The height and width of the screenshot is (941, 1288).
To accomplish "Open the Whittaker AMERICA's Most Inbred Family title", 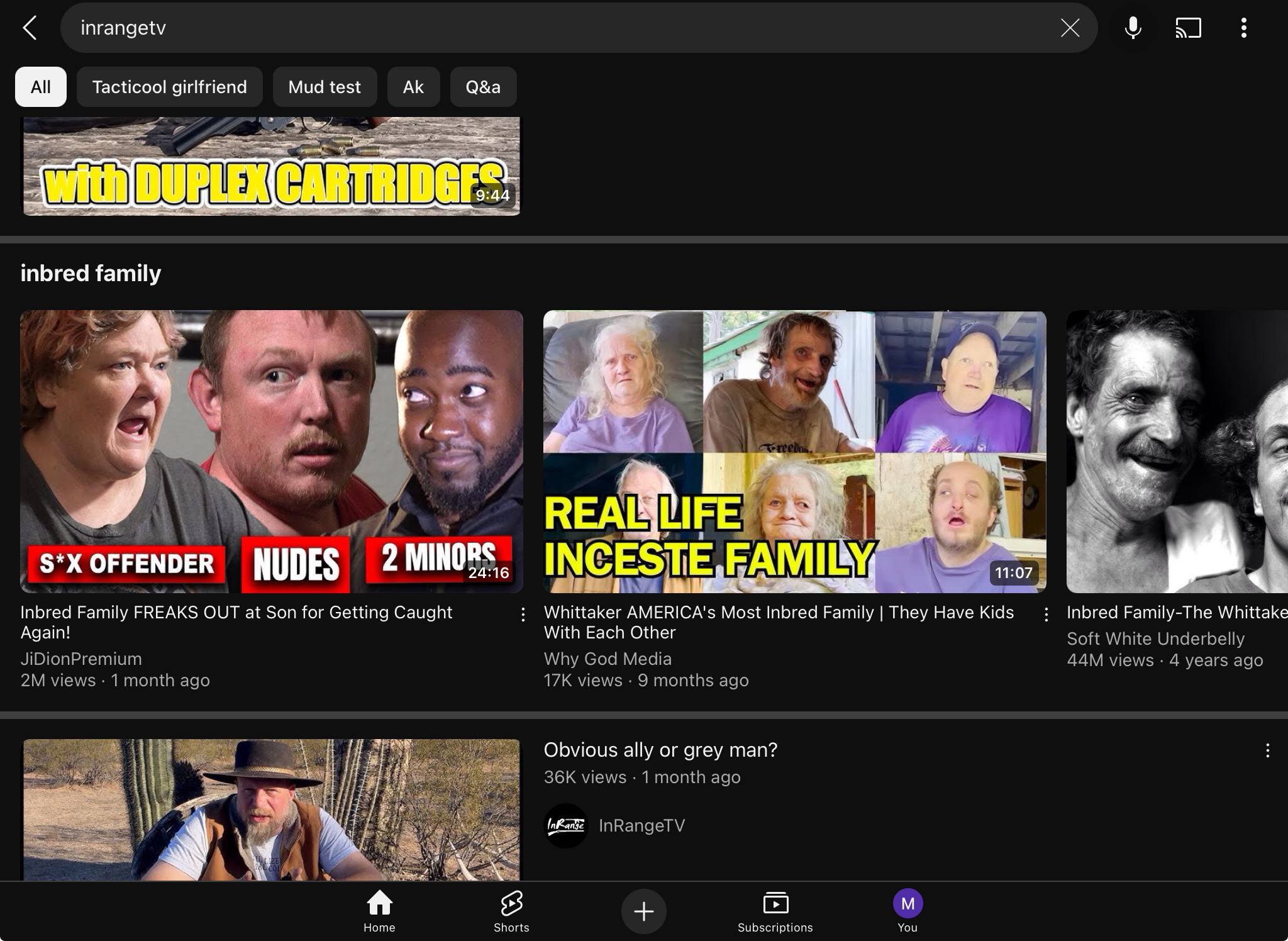I will [779, 622].
